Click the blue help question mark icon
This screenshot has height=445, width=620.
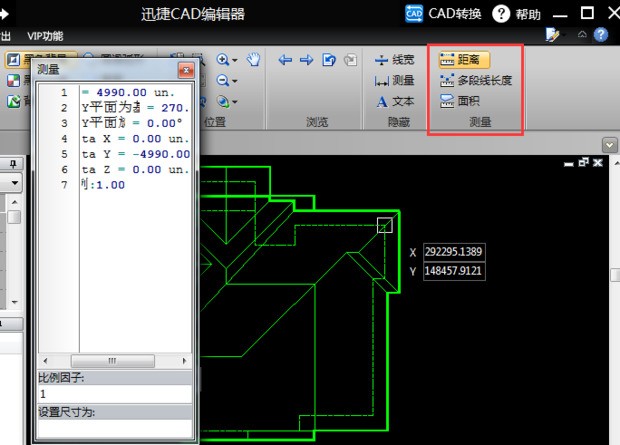pos(601,35)
